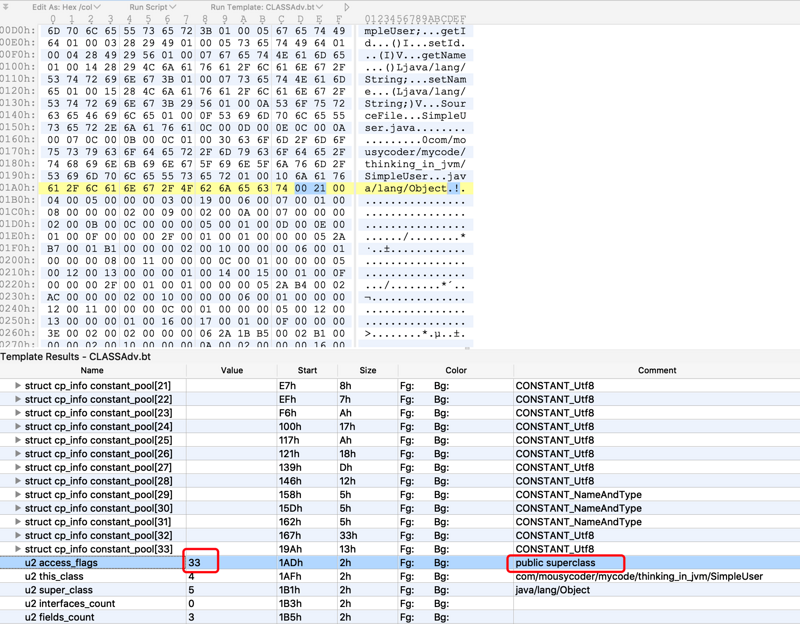
Task: Run the template with the play triangle
Action: (x=347, y=7)
